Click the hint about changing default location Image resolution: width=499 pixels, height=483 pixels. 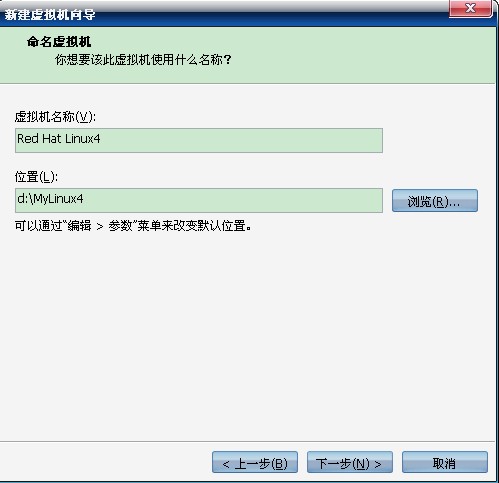(x=133, y=226)
